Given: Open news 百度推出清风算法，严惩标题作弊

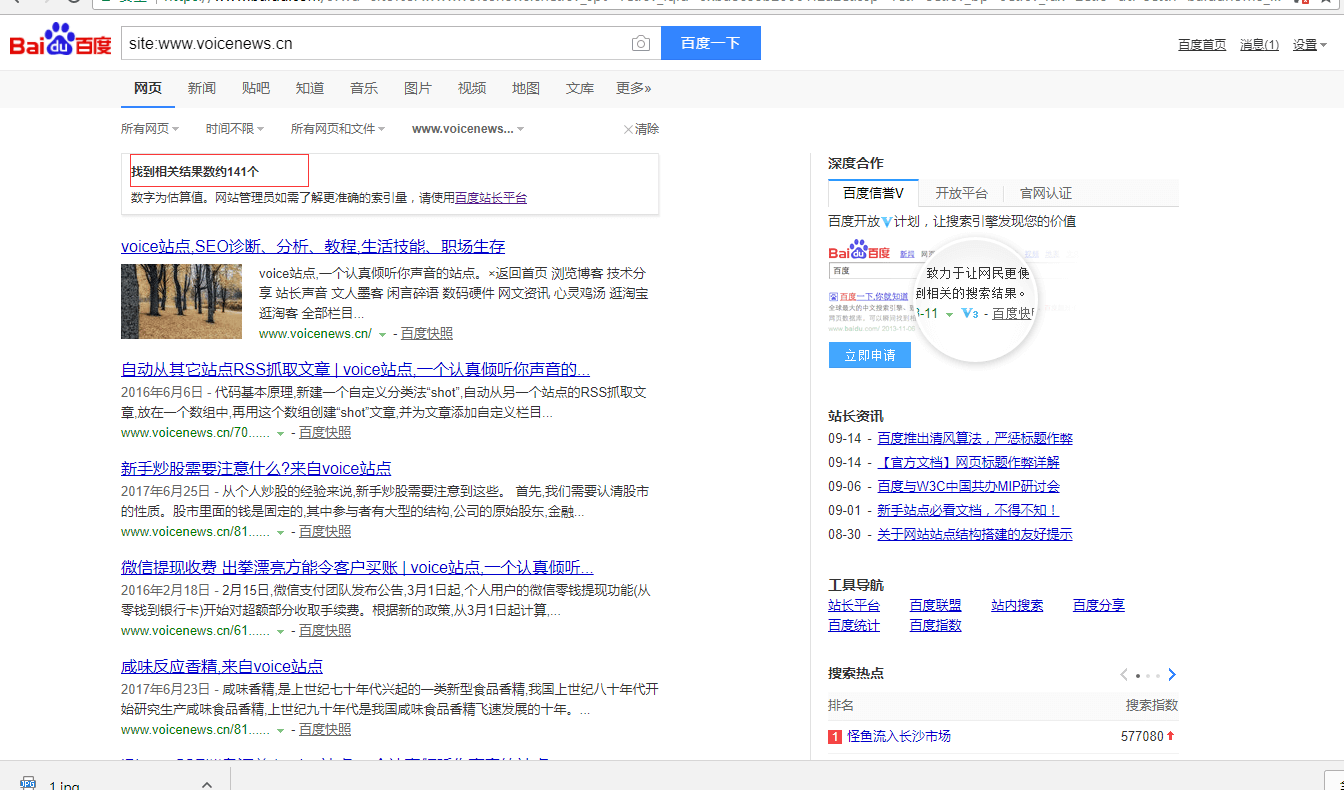Looking at the screenshot, I should coord(975,438).
